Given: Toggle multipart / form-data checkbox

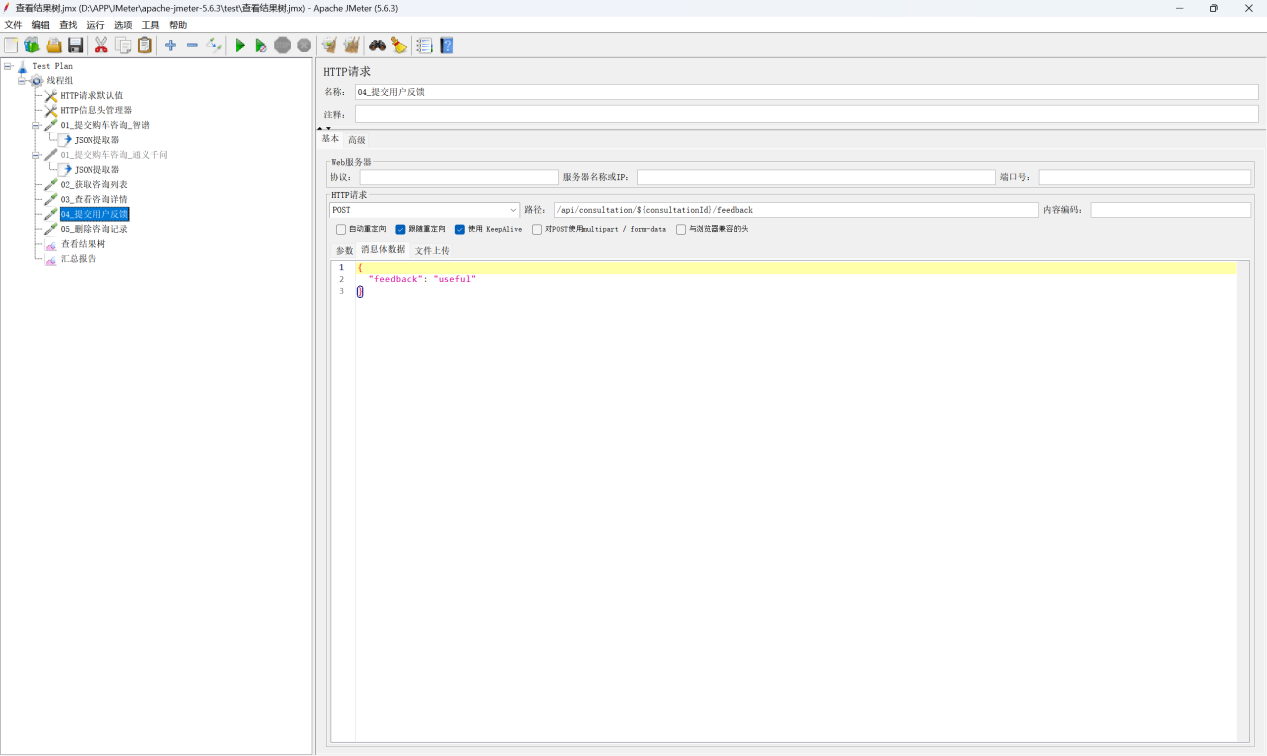Looking at the screenshot, I should [x=537, y=229].
